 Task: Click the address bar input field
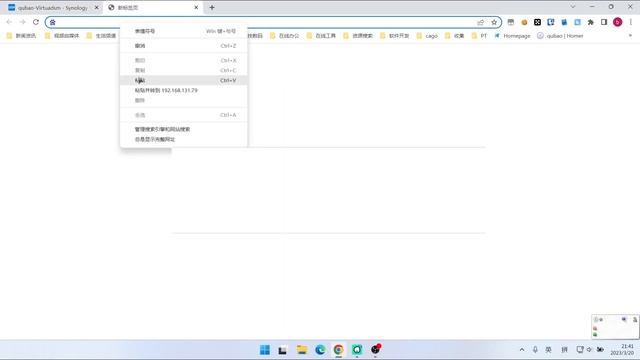[273, 22]
